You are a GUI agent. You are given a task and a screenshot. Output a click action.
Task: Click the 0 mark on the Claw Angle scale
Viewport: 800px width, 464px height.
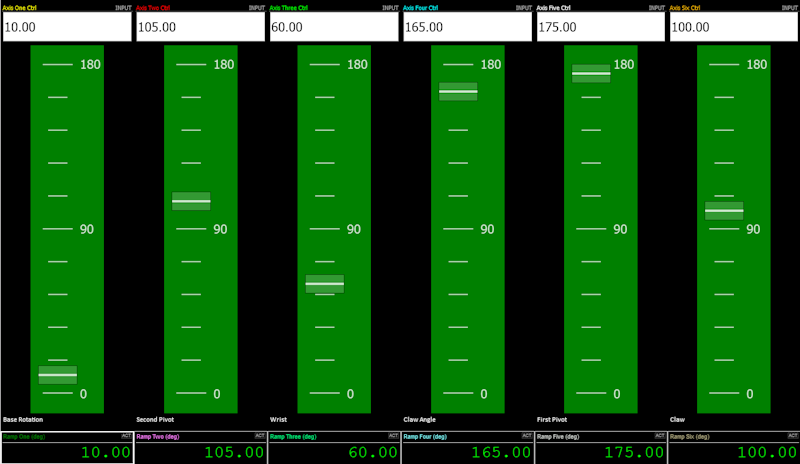[x=484, y=394]
